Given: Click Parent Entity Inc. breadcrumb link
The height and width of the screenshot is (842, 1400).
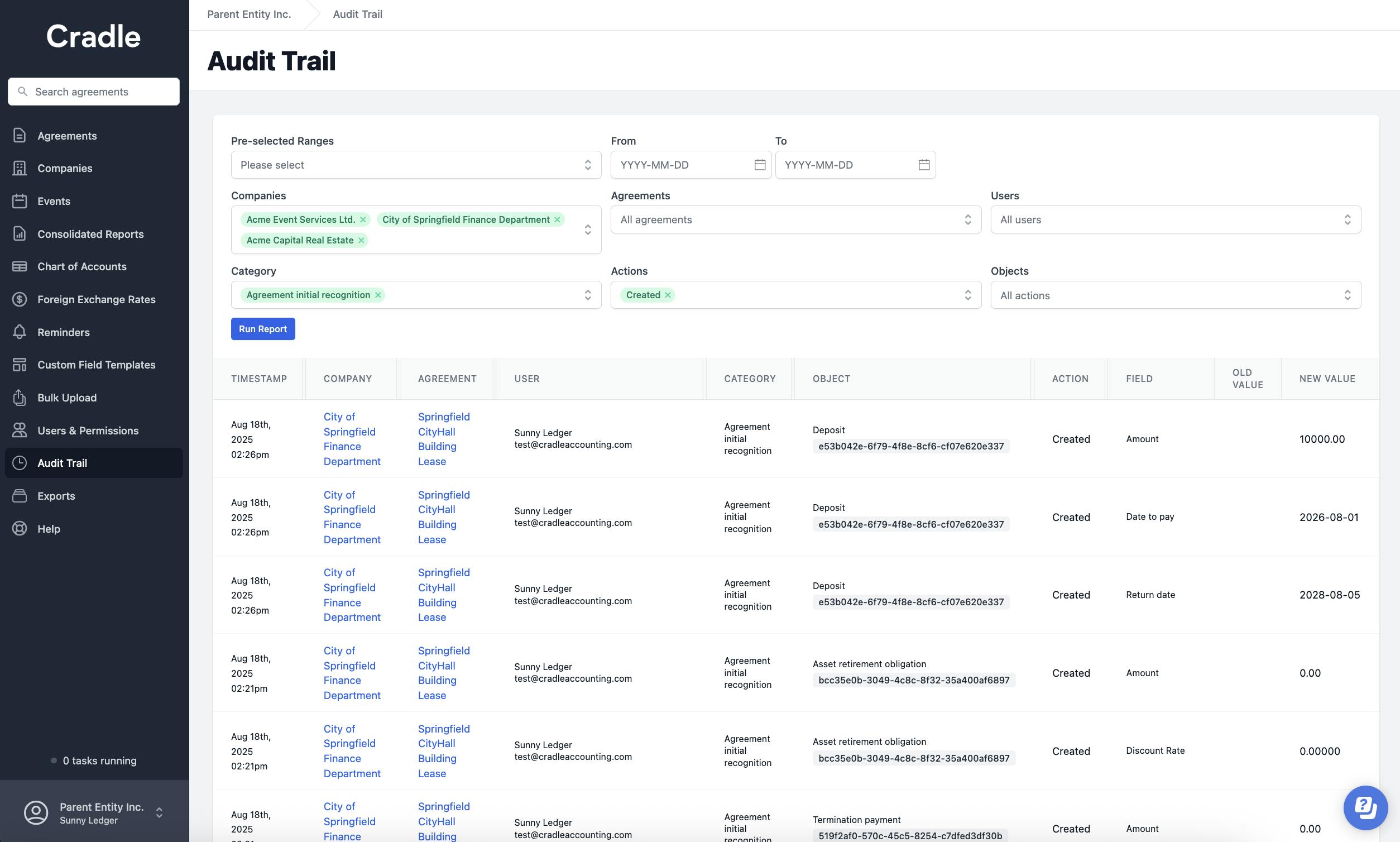Looking at the screenshot, I should click(x=249, y=14).
